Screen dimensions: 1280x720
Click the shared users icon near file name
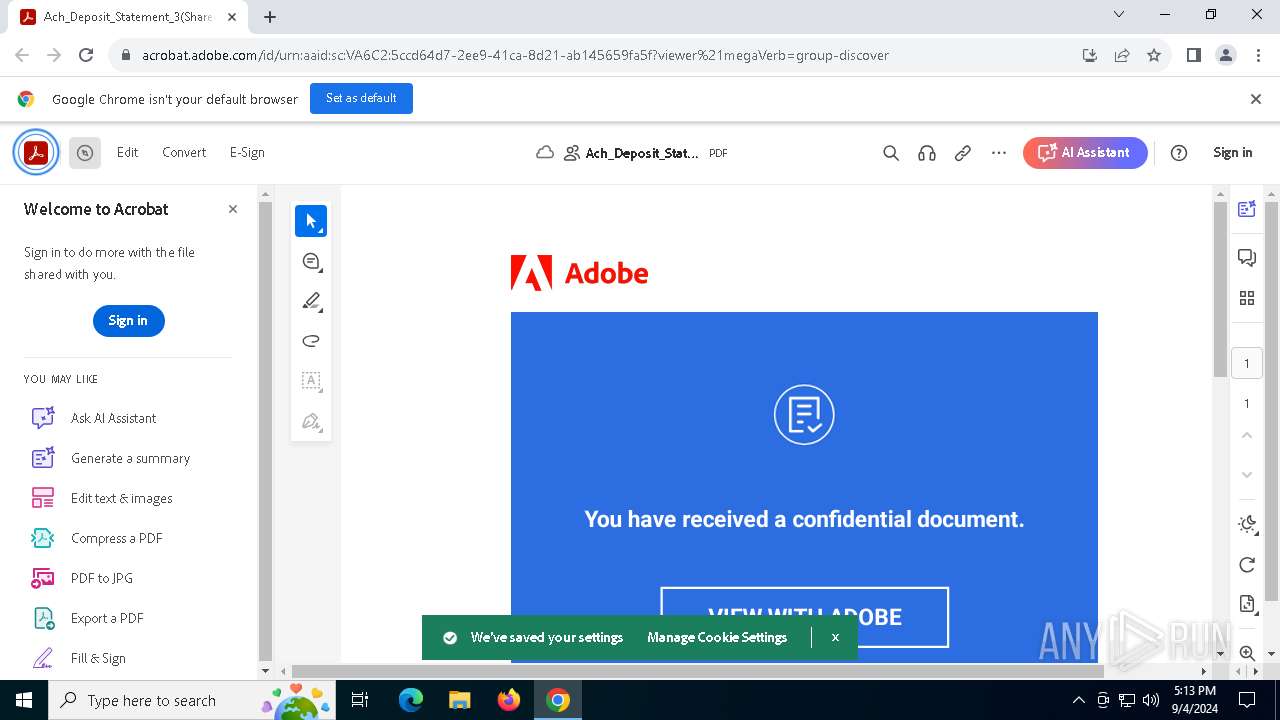click(x=572, y=153)
